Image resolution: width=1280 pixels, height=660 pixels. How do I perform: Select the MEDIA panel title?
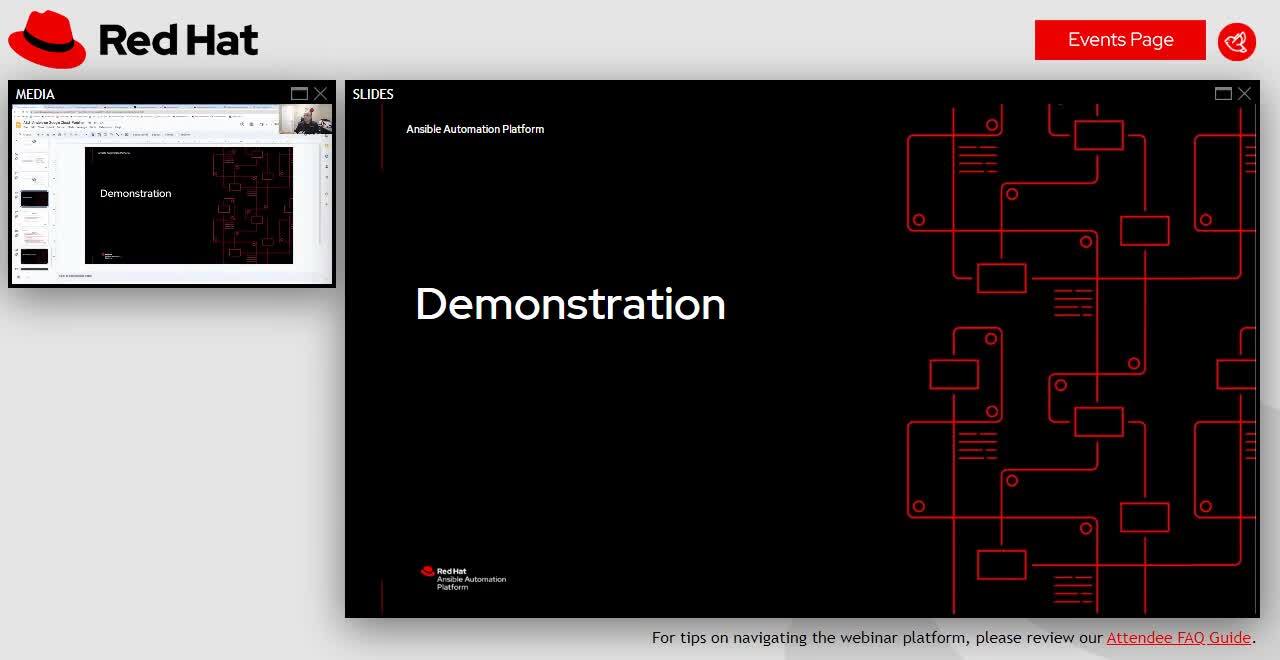[35, 94]
